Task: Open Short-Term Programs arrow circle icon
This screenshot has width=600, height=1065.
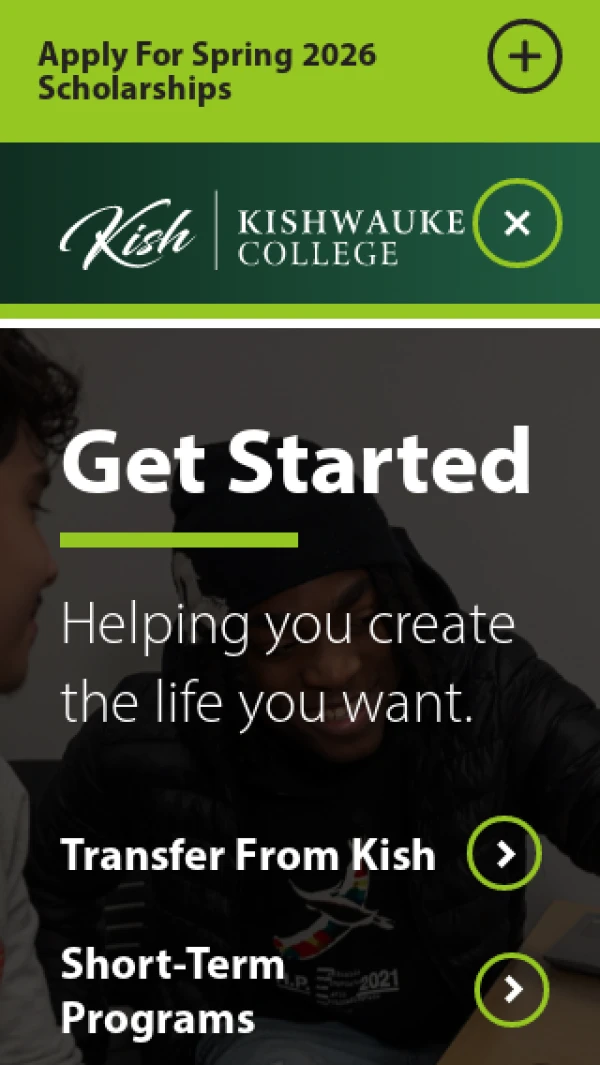Action: [512, 990]
